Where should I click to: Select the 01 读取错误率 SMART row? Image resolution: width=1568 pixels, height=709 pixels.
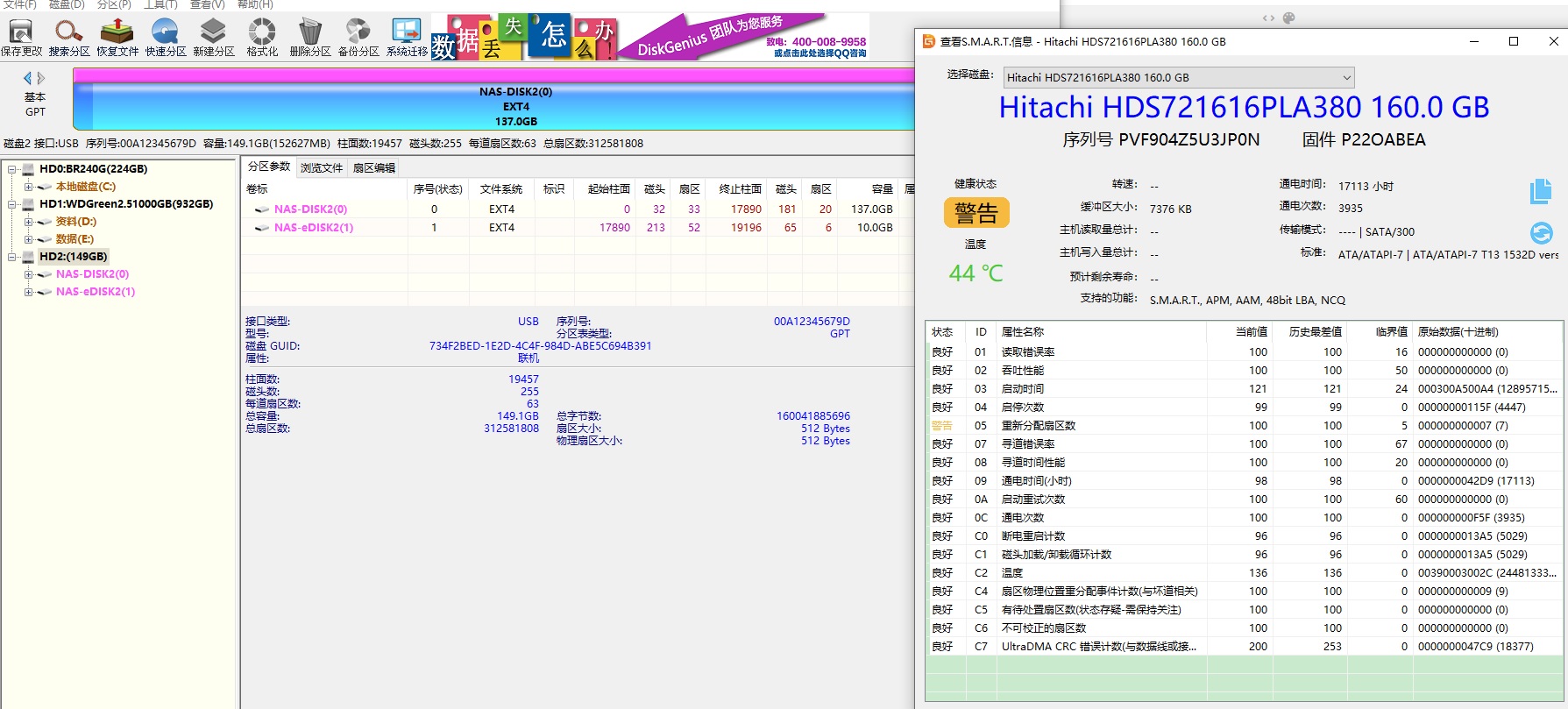click(x=1244, y=352)
